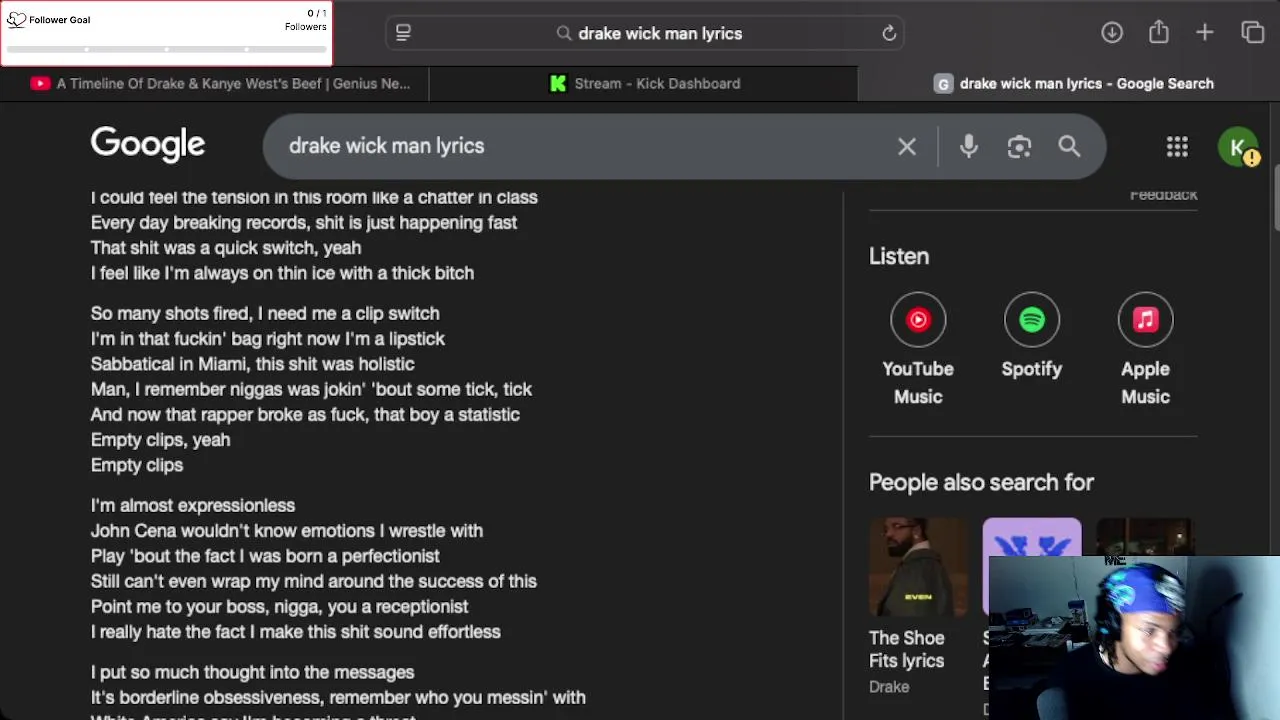Click into the Google search field
The image size is (1280, 720).
click(x=580, y=146)
